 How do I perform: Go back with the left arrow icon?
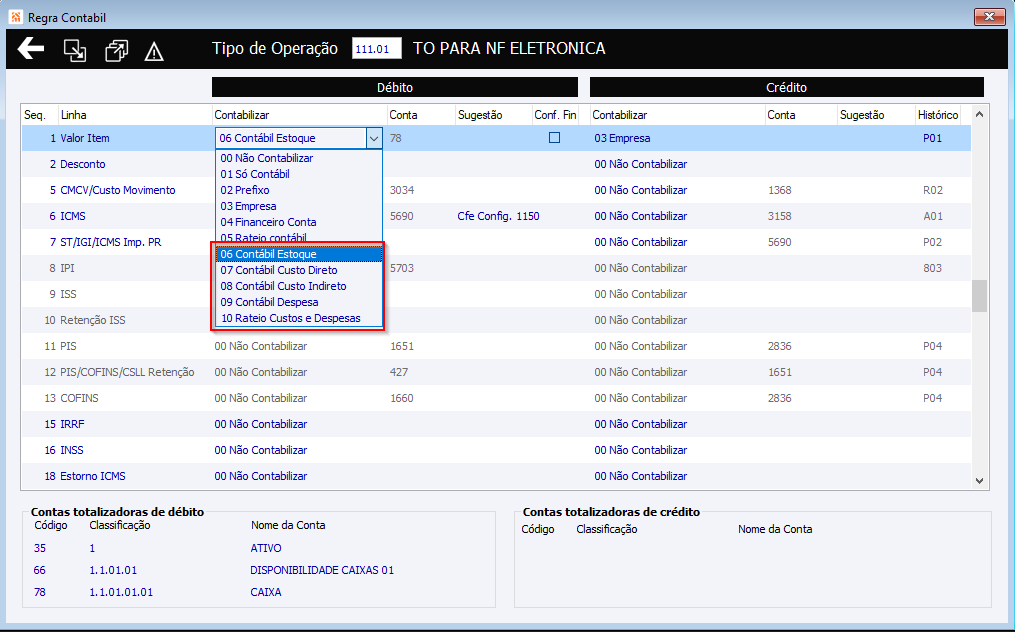[30, 49]
